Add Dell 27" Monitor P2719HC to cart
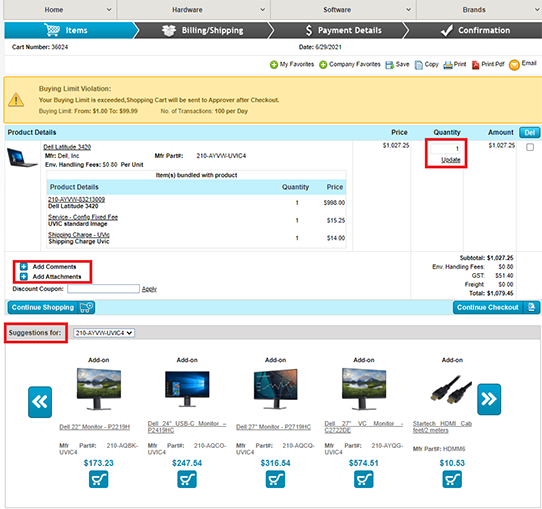 275,479
